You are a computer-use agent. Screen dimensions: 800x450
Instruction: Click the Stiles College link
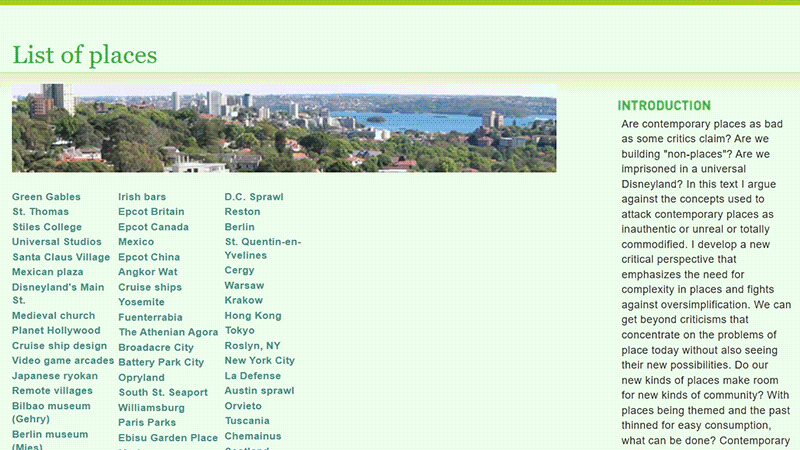point(47,227)
